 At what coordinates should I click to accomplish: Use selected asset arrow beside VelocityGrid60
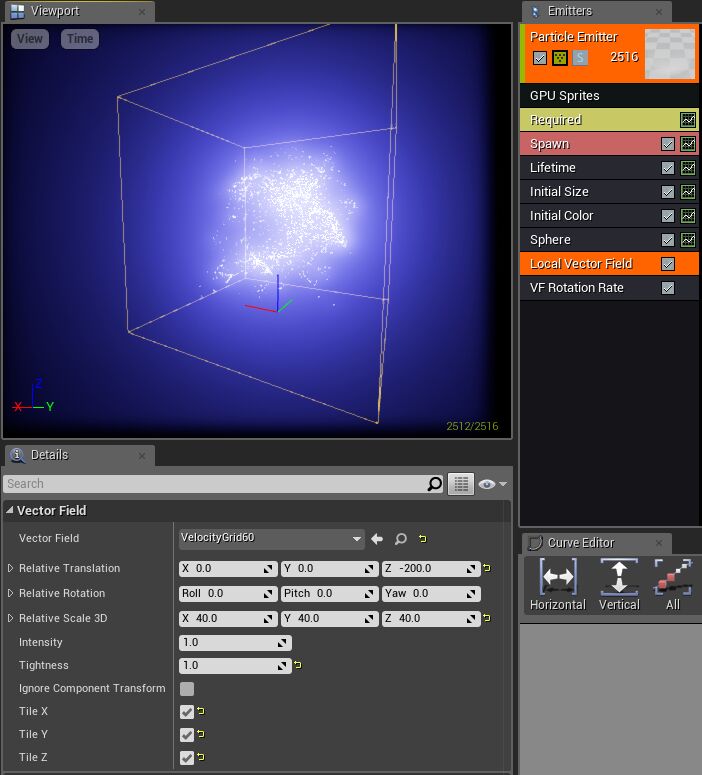pyautogui.click(x=377, y=539)
